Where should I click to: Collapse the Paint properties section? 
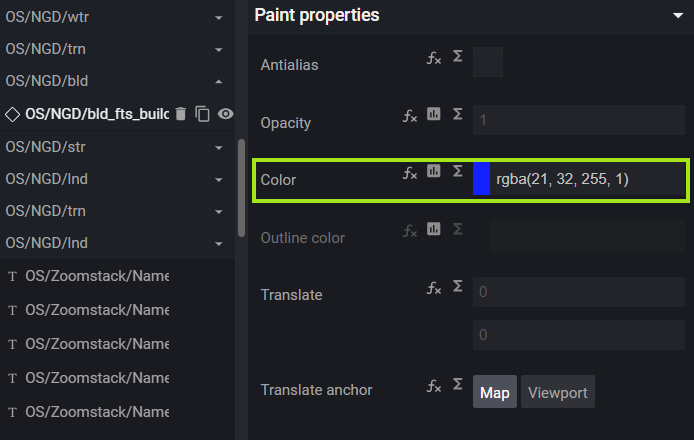676,15
